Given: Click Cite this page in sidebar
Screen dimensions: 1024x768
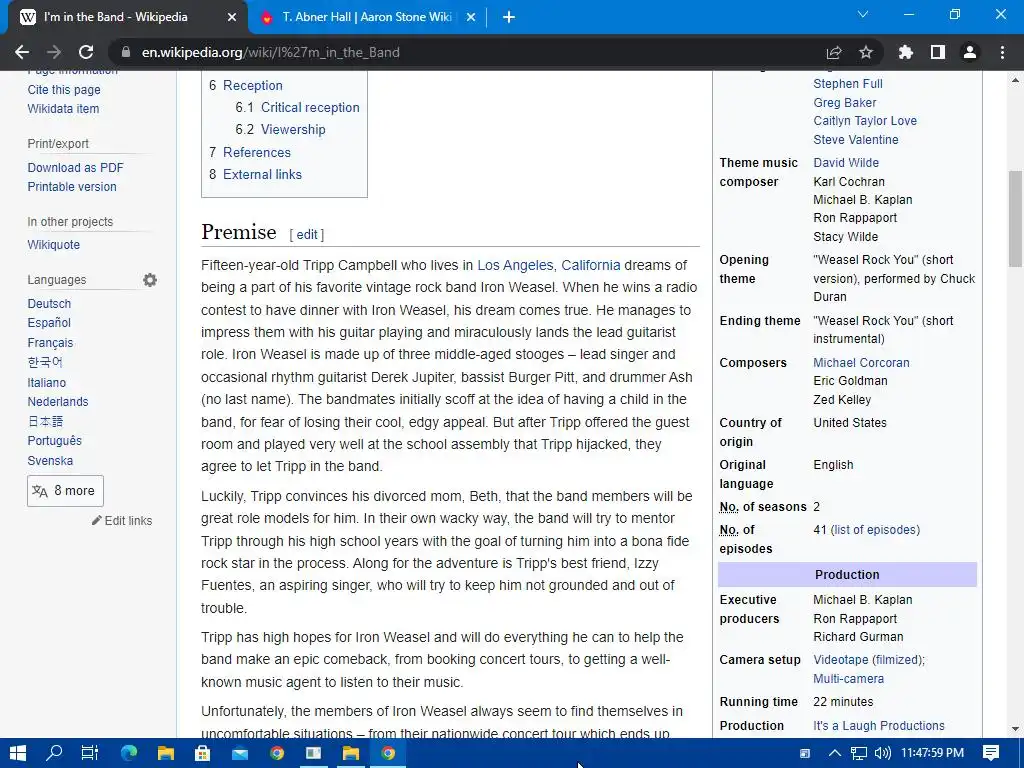Looking at the screenshot, I should (x=64, y=89).
